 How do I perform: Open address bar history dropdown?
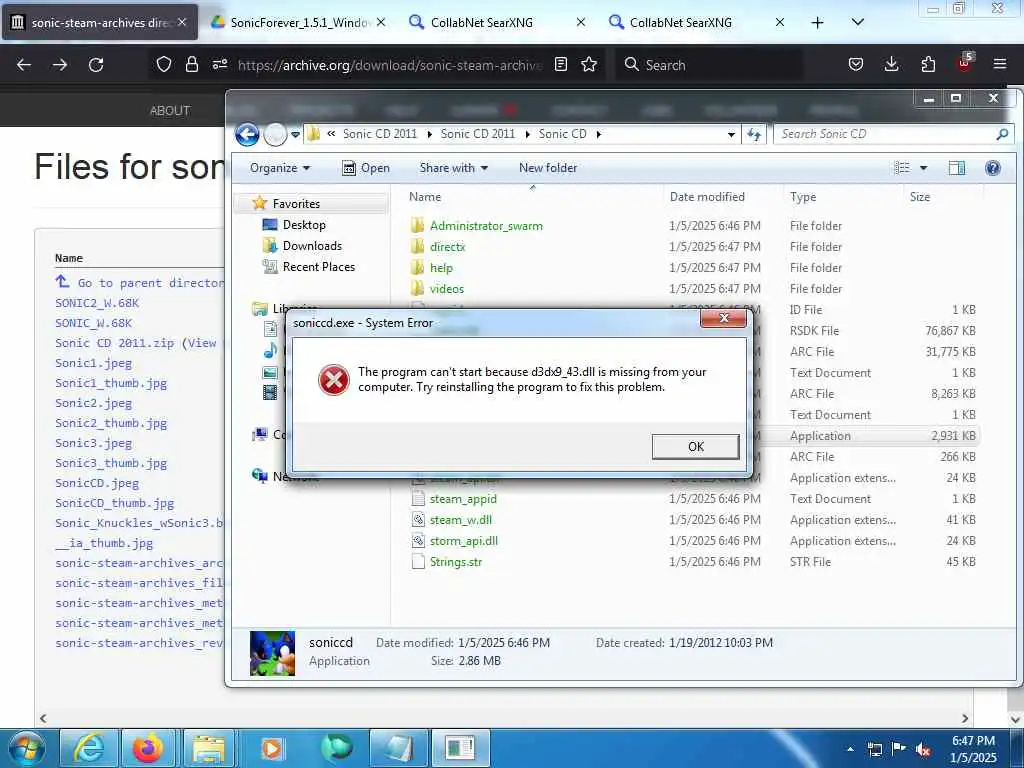[731, 134]
